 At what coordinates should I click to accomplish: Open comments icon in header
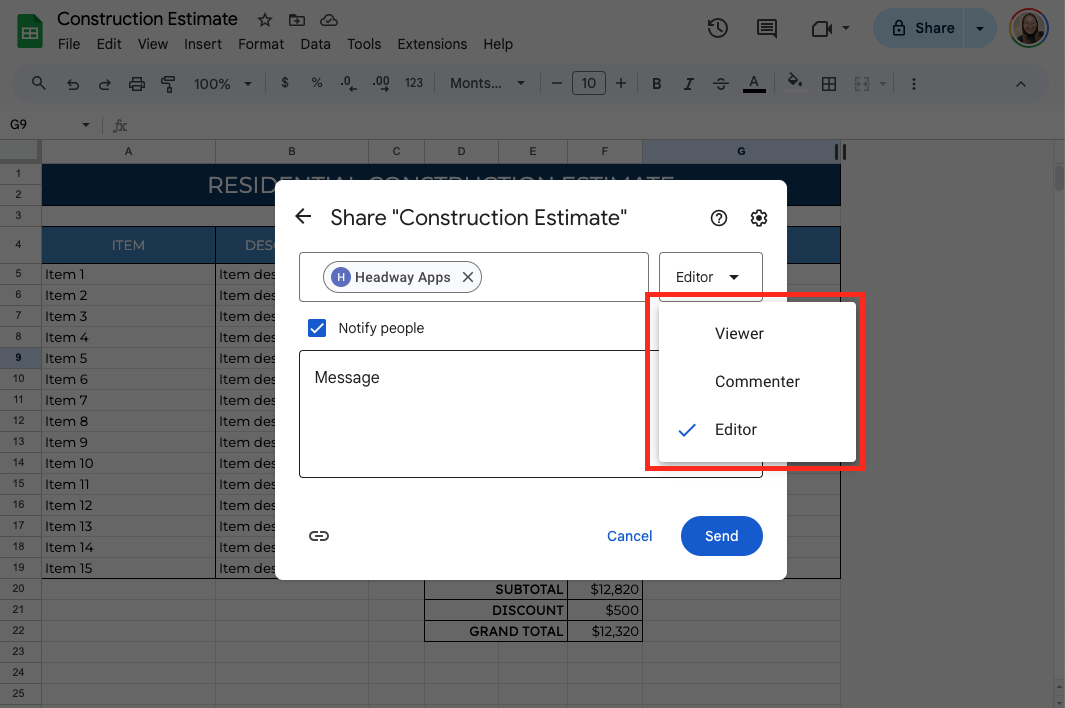pyautogui.click(x=767, y=29)
